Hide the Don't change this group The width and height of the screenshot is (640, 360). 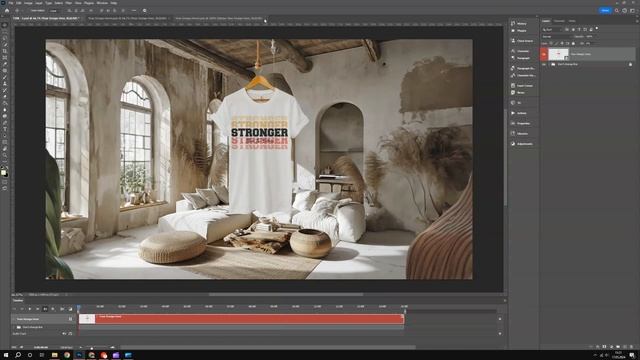pos(544,64)
